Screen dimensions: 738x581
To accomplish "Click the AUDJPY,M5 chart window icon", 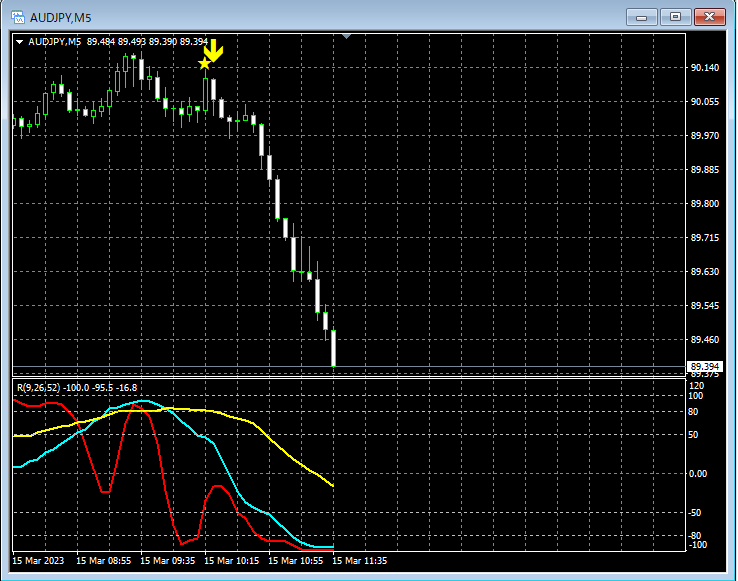I will click(17, 17).
